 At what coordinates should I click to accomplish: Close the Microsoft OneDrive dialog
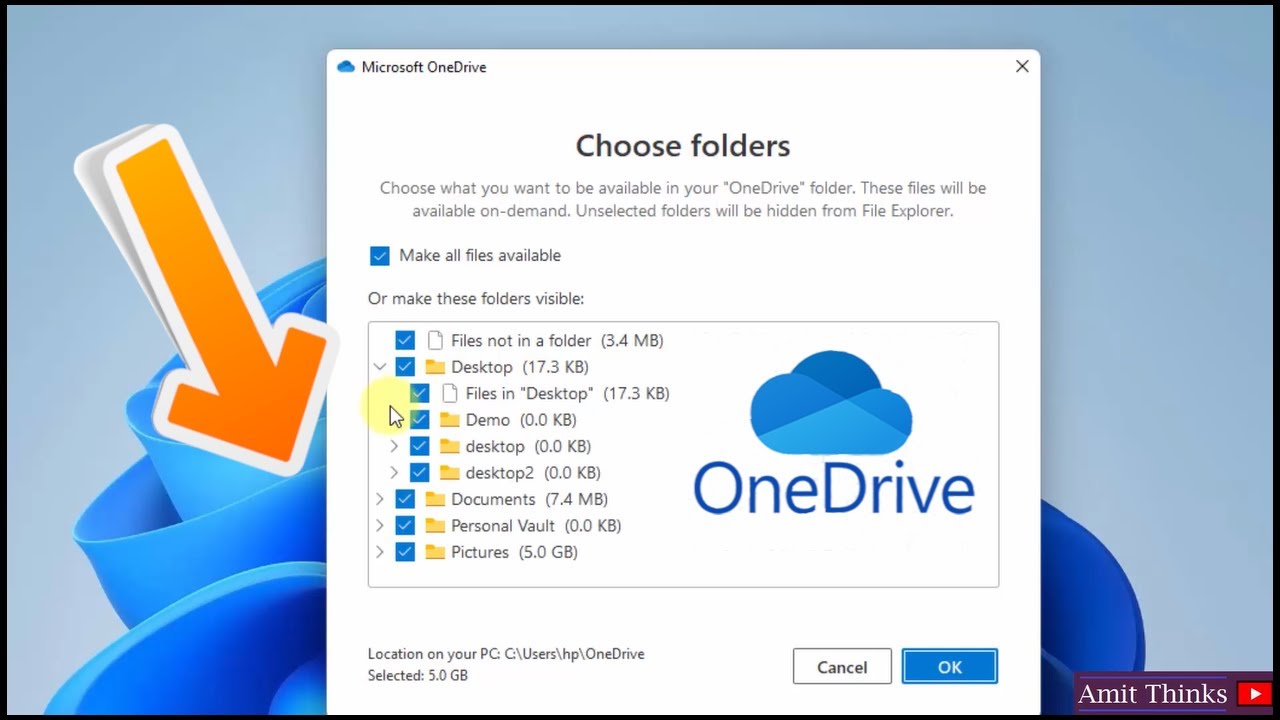coord(1021,67)
